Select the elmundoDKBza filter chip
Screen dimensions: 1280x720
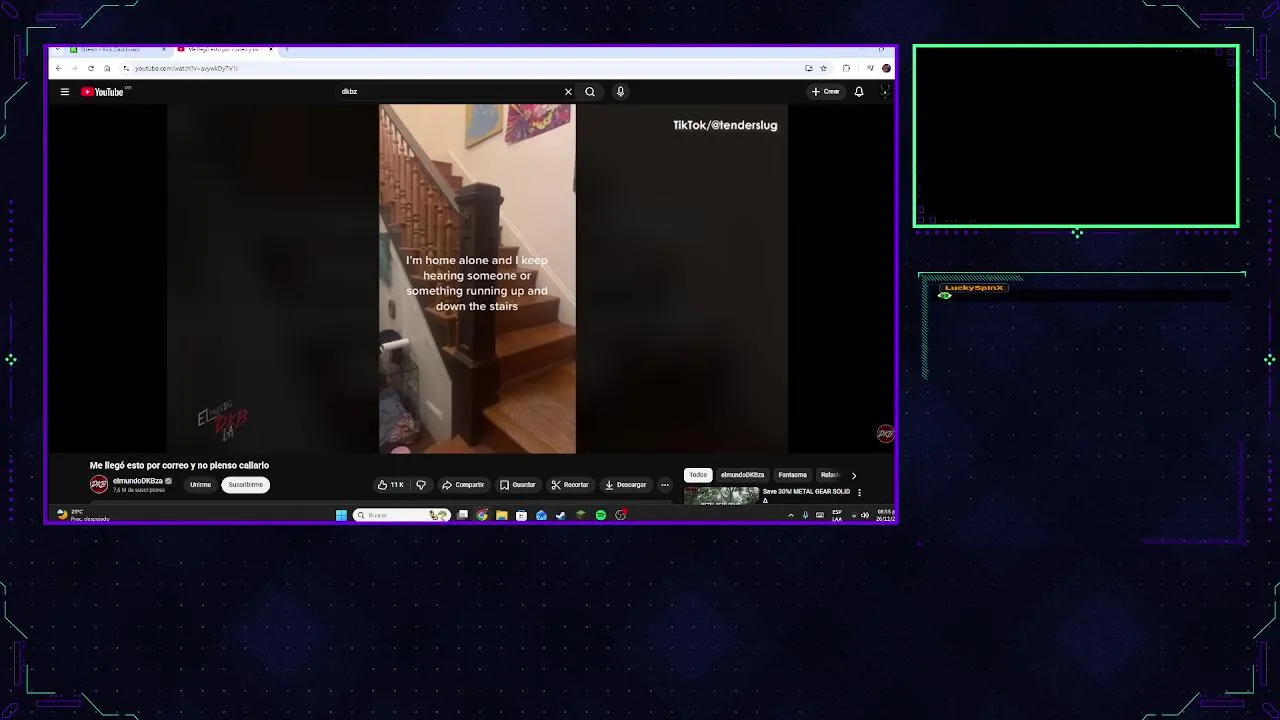tap(742, 475)
